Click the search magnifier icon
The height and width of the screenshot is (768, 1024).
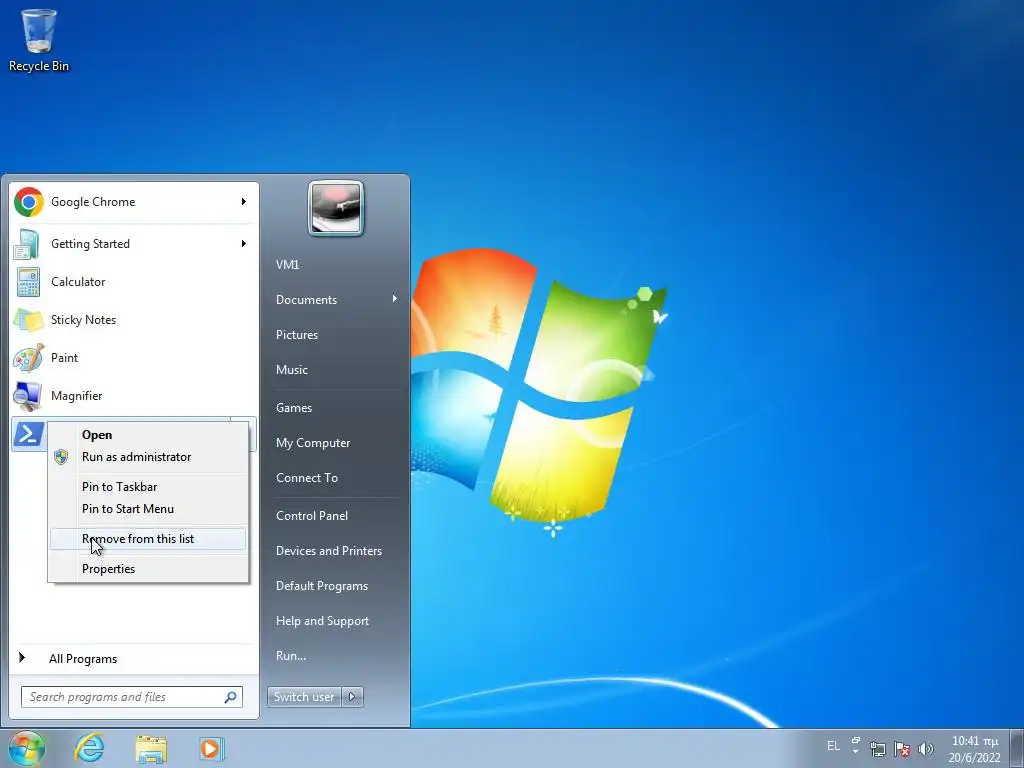pos(231,697)
